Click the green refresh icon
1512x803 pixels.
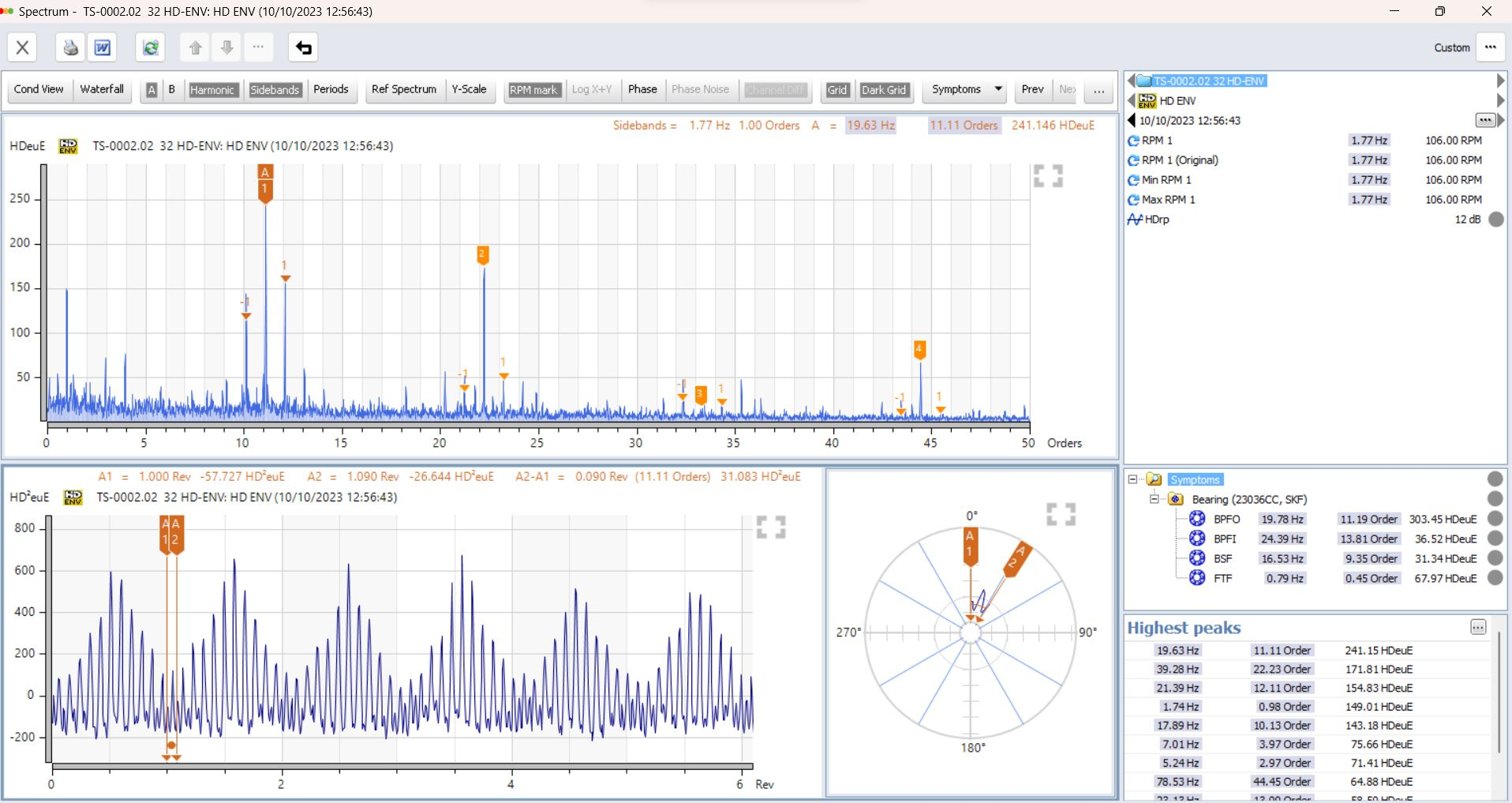150,47
